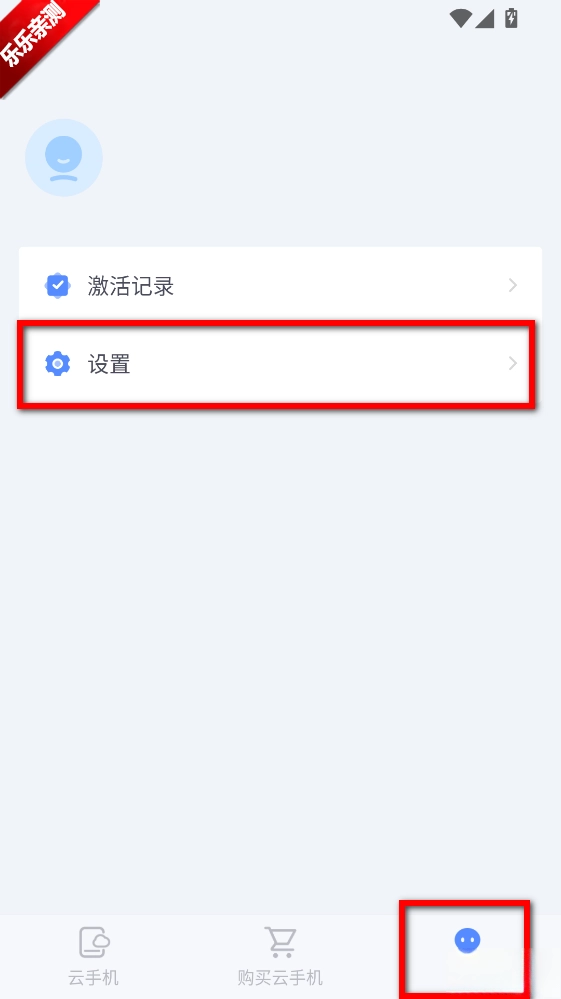Open the 激活记录 list row
Image resolution: width=561 pixels, height=999 pixels.
pos(280,285)
